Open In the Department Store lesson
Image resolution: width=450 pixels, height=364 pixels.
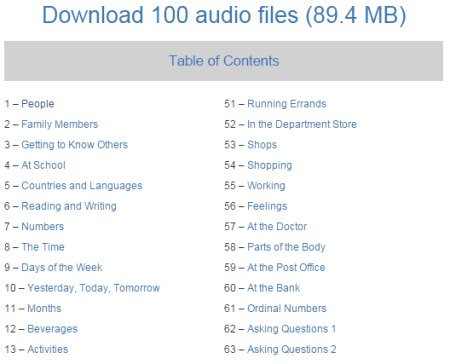[302, 124]
